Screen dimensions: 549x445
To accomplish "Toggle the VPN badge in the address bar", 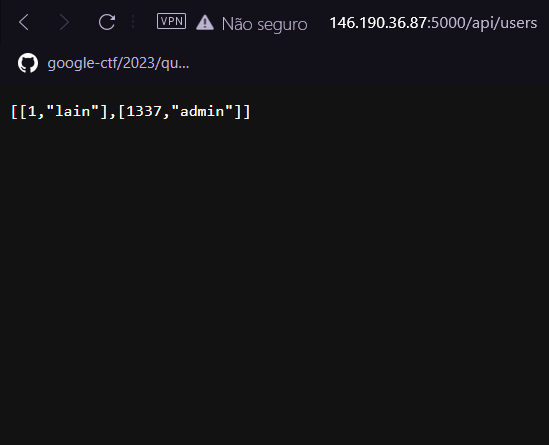I will coord(171,21).
